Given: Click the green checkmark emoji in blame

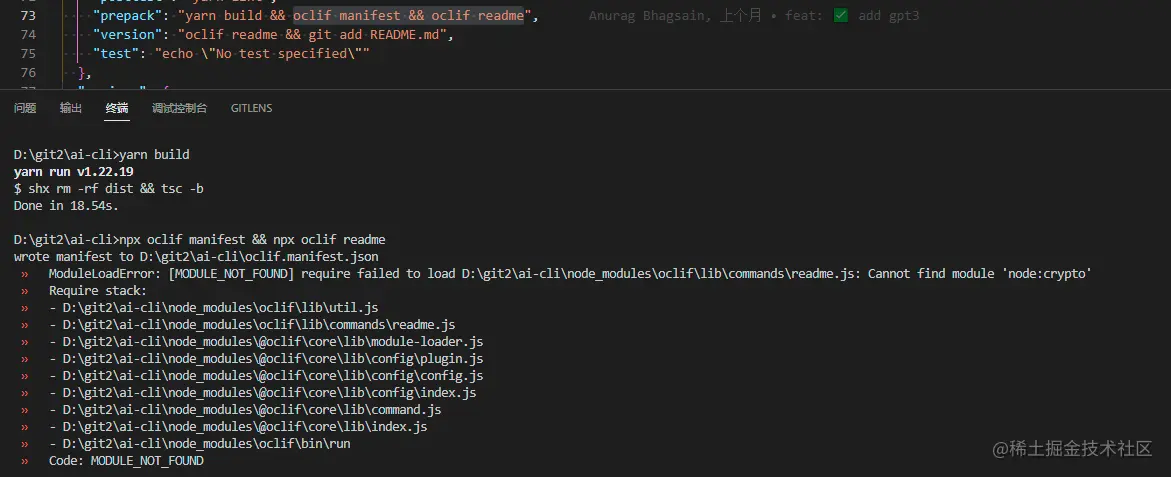Looking at the screenshot, I should point(841,16).
